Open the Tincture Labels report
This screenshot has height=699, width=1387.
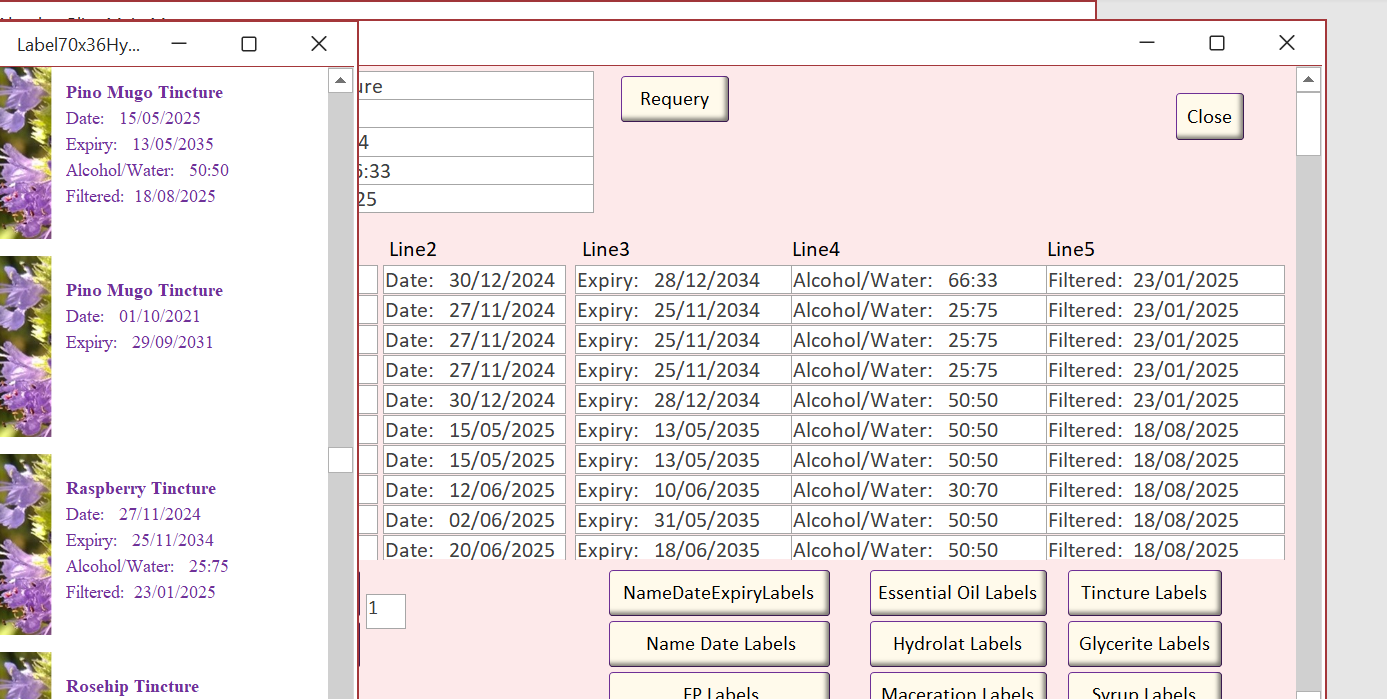tap(1144, 593)
